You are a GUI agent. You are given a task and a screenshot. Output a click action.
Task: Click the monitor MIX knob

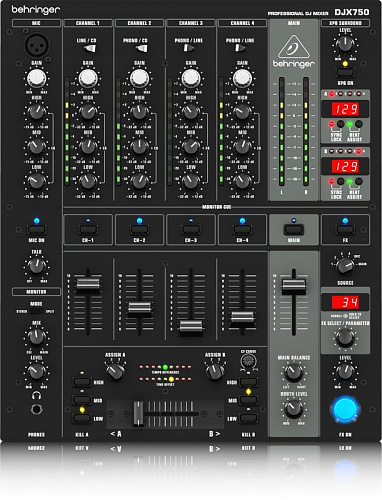pyautogui.click(x=36, y=337)
